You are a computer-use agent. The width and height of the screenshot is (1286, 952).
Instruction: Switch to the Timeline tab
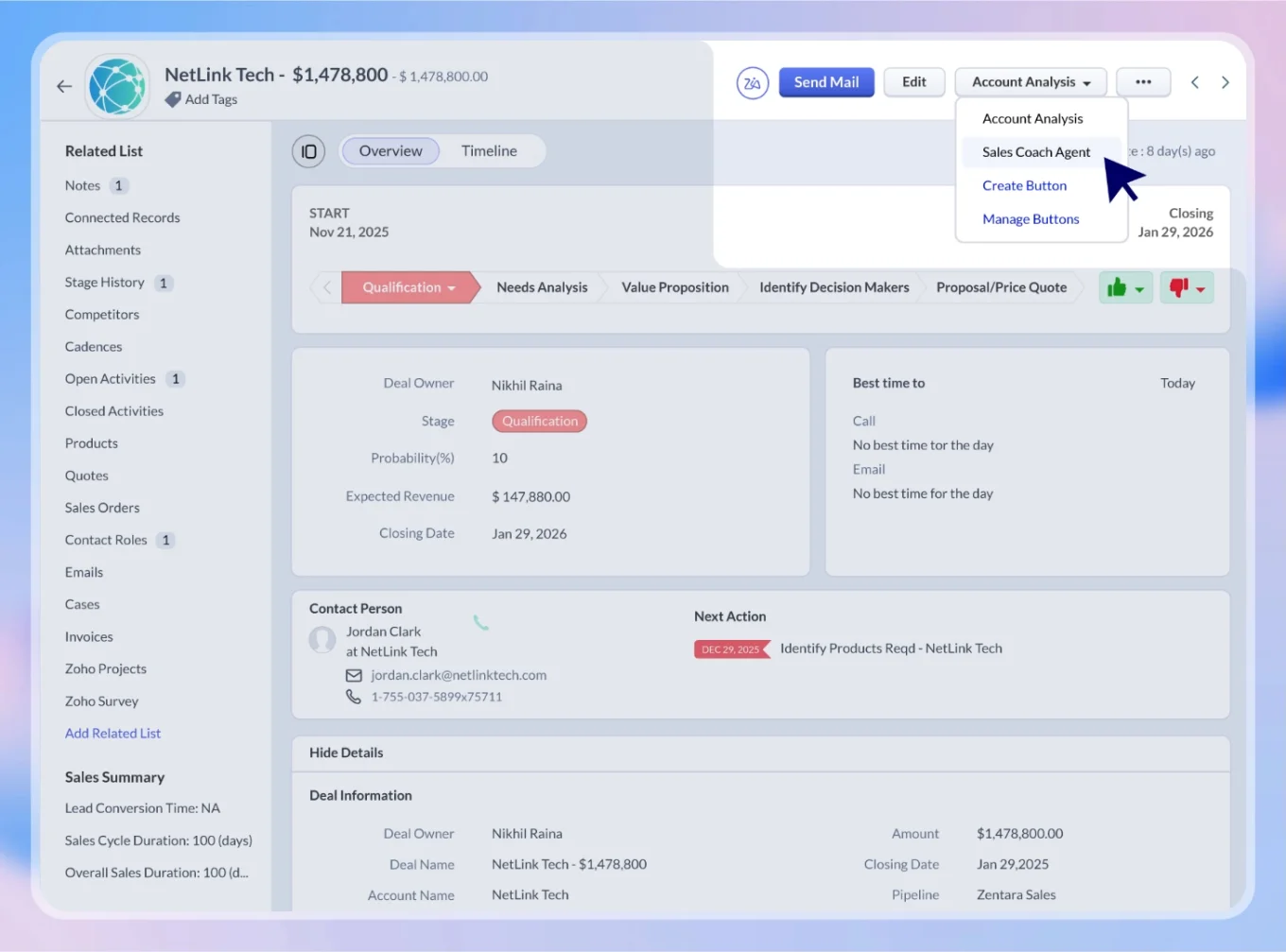tap(489, 151)
